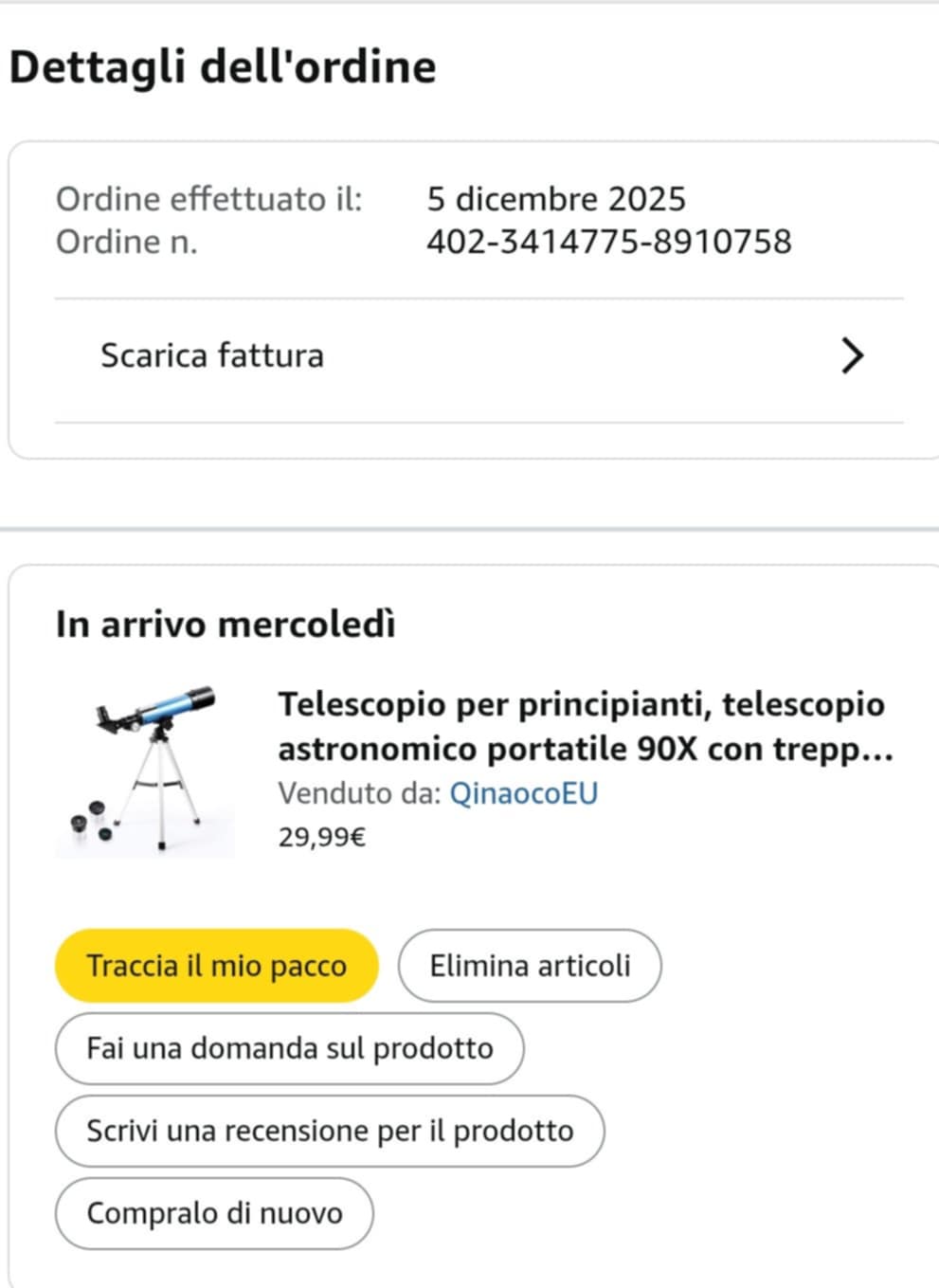Tap the Scarica fattura text
This screenshot has height=1288, width=939.
point(212,355)
